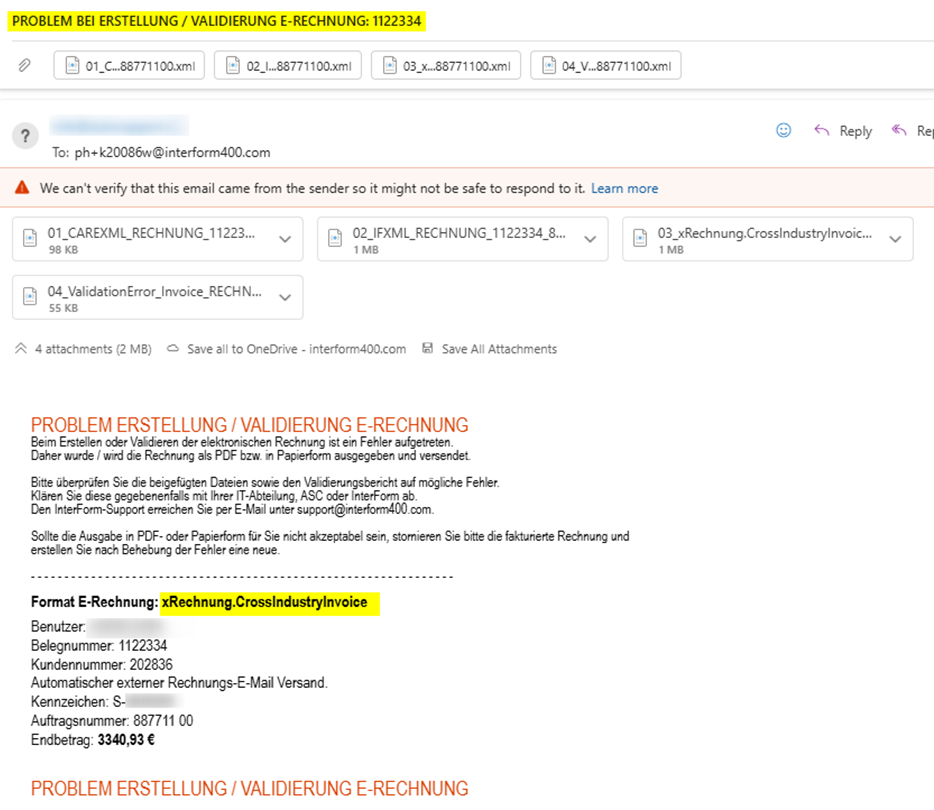Open the 04_V...88771100.xml header chip
This screenshot has width=934, height=810.
606,65
